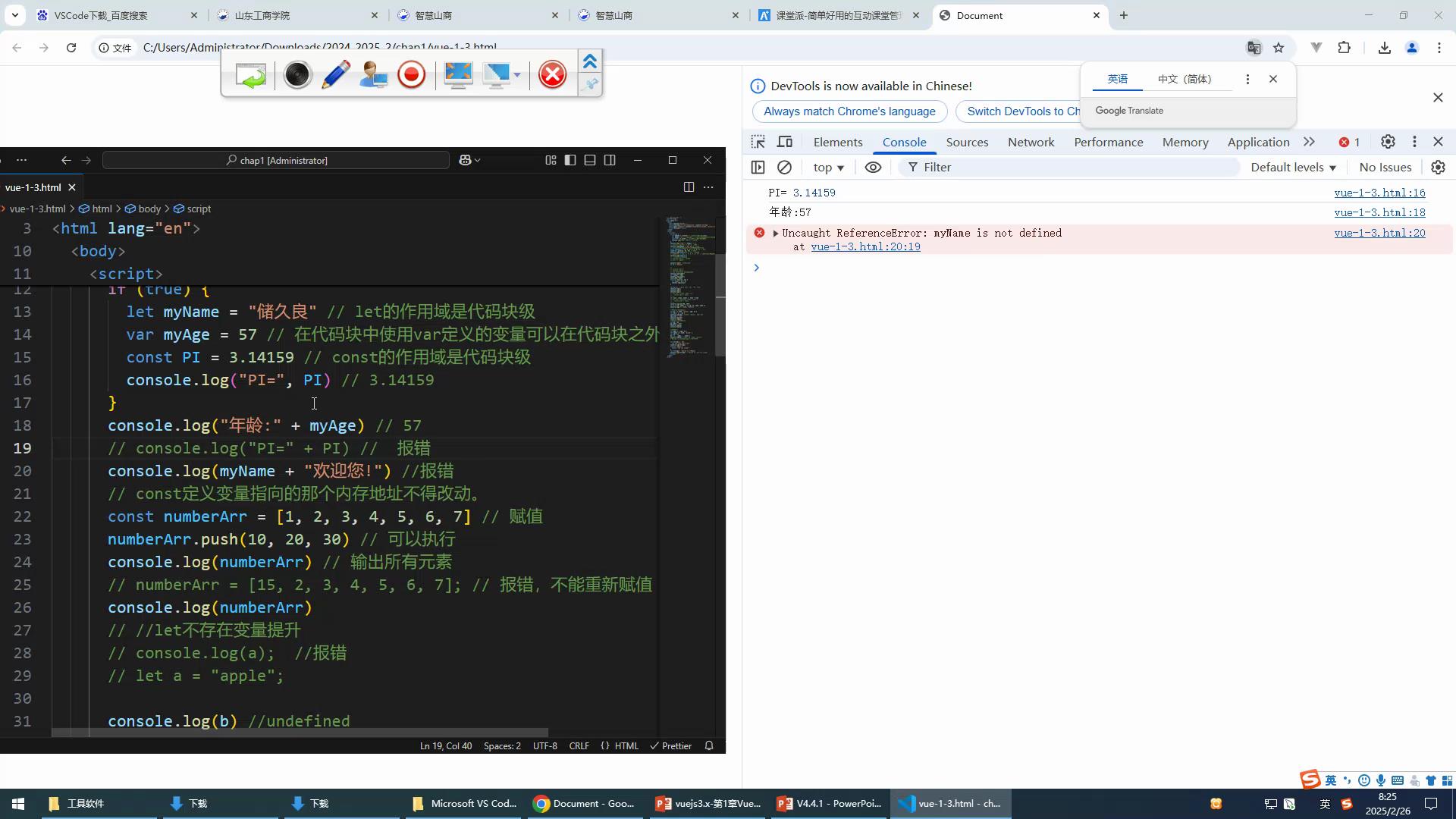Select the blue pen annotation tool

[x=335, y=74]
